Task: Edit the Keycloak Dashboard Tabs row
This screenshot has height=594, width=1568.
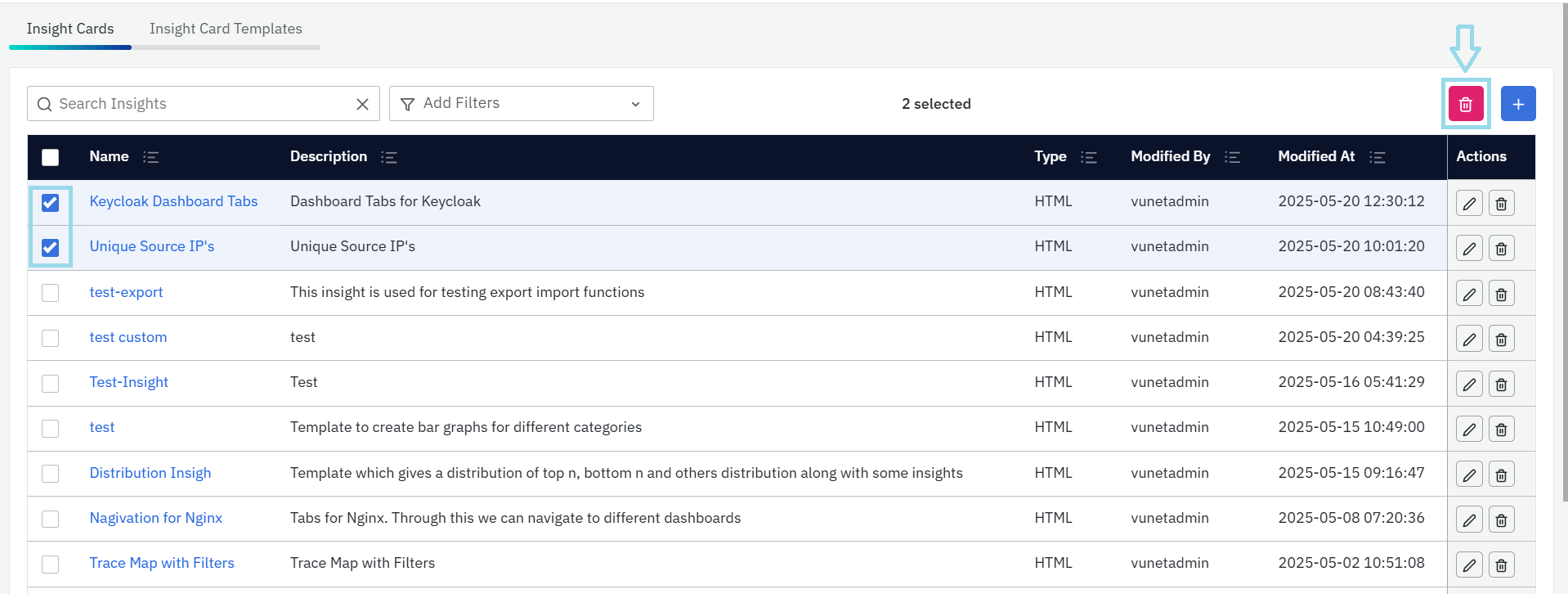Action: coord(1468,203)
